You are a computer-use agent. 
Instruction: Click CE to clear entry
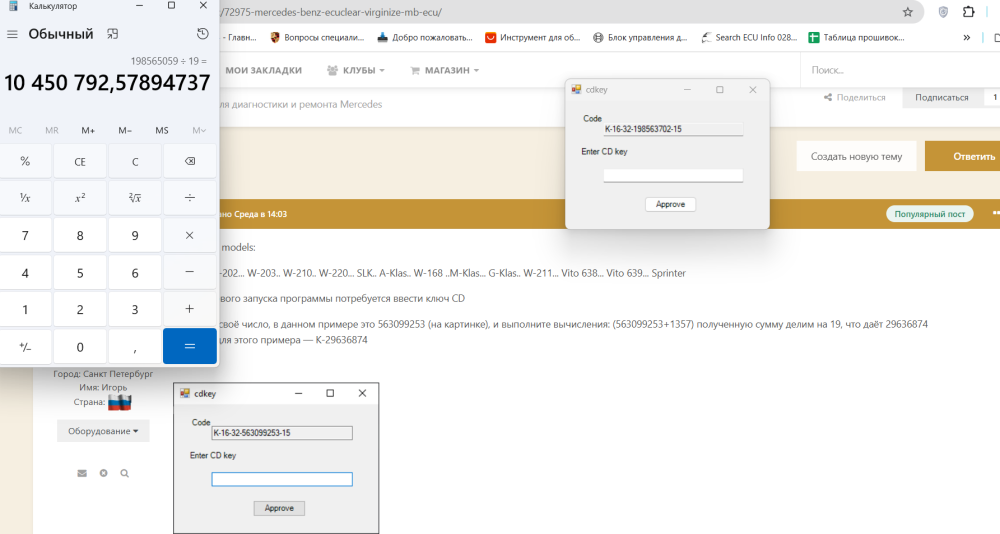pos(80,161)
